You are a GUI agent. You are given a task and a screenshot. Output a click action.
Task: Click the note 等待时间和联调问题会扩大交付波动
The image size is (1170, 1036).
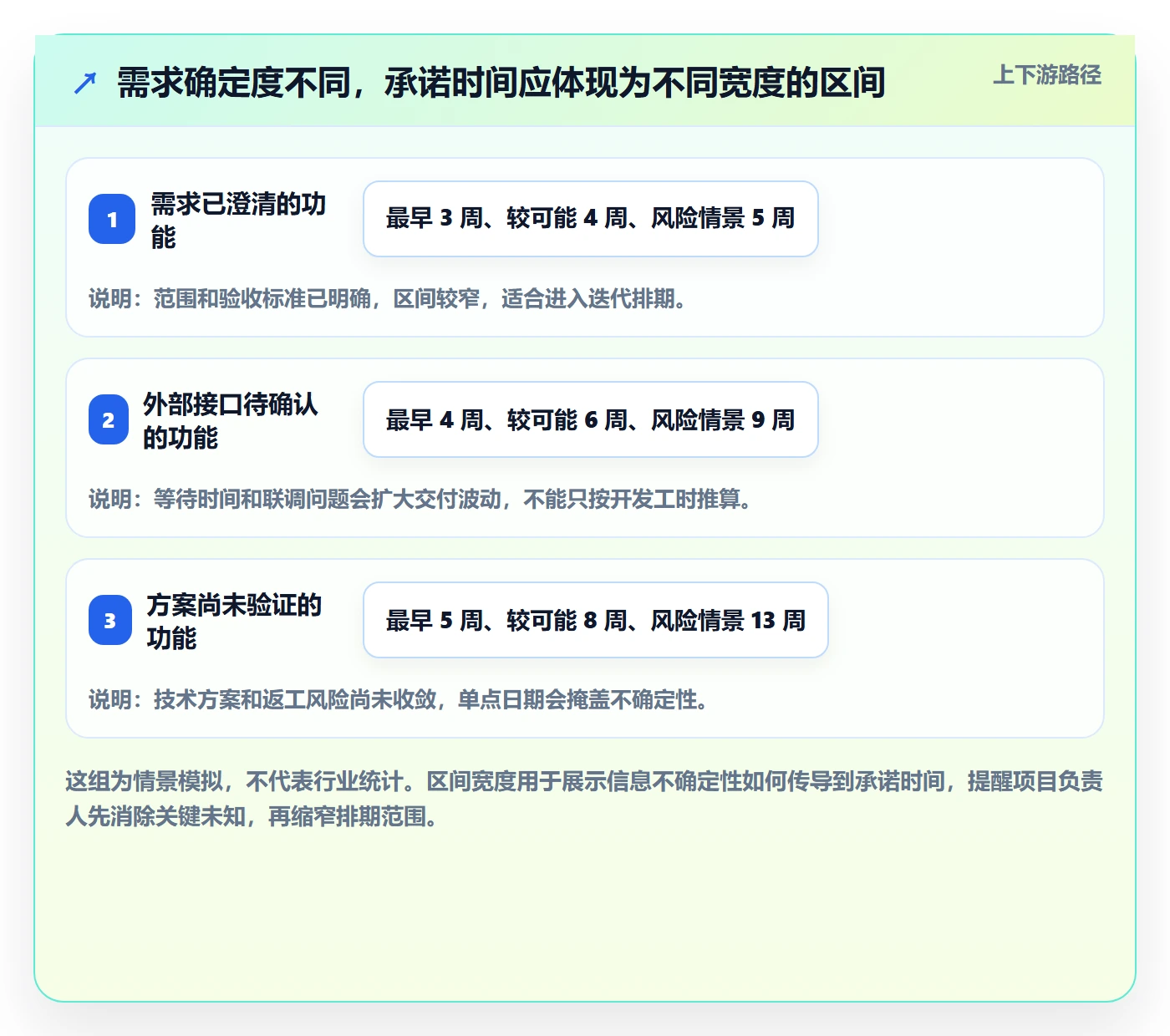[x=421, y=499]
